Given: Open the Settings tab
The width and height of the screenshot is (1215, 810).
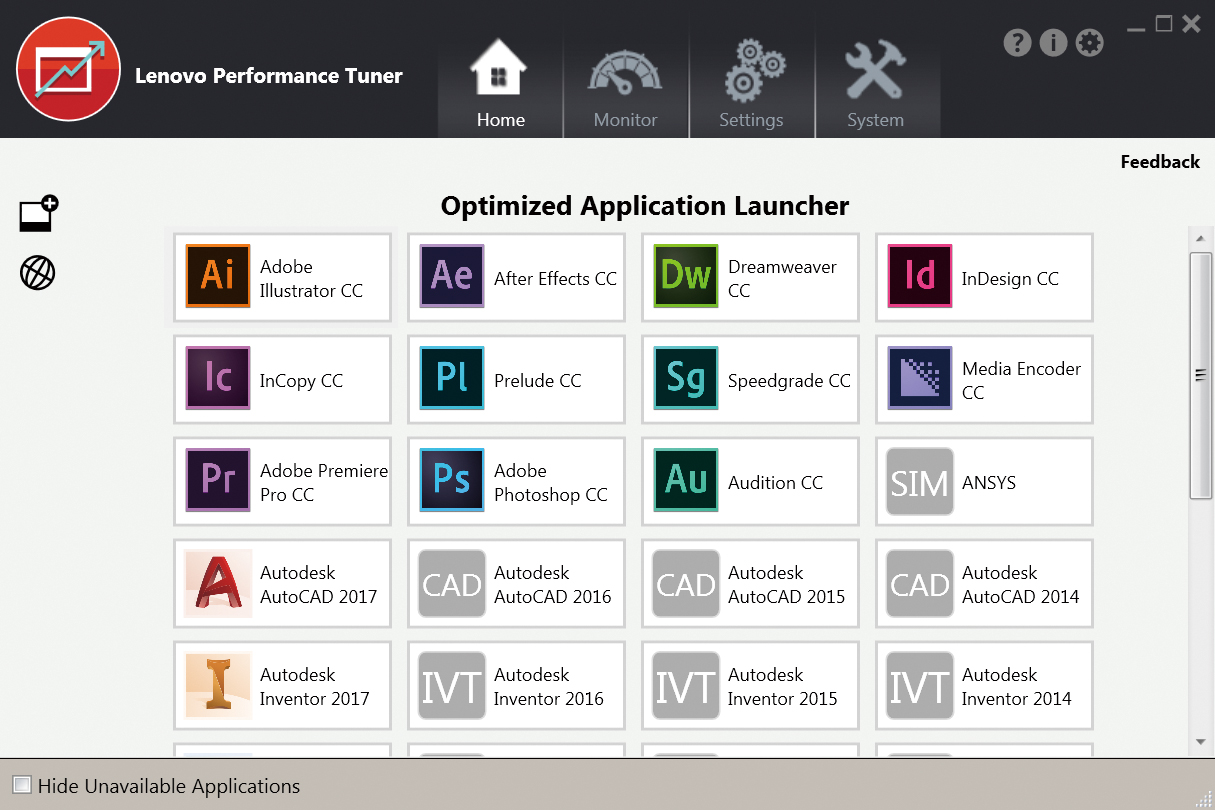Looking at the screenshot, I should (752, 84).
